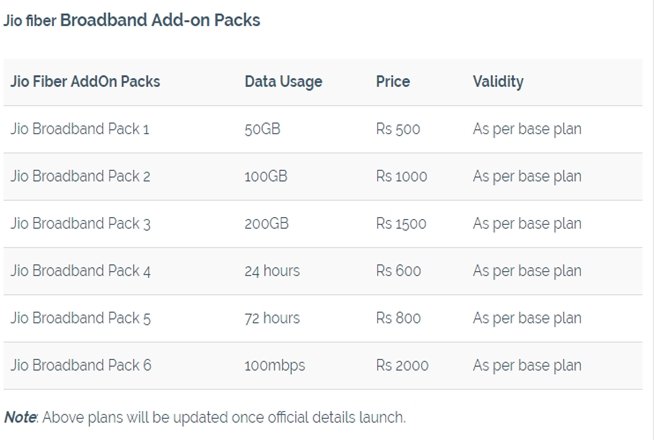
Task: Click the Jio Broadband Pack 1 cell
Action: tap(80, 129)
